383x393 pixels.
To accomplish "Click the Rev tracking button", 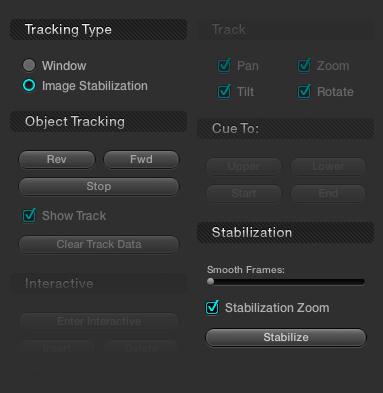I will [57, 159].
